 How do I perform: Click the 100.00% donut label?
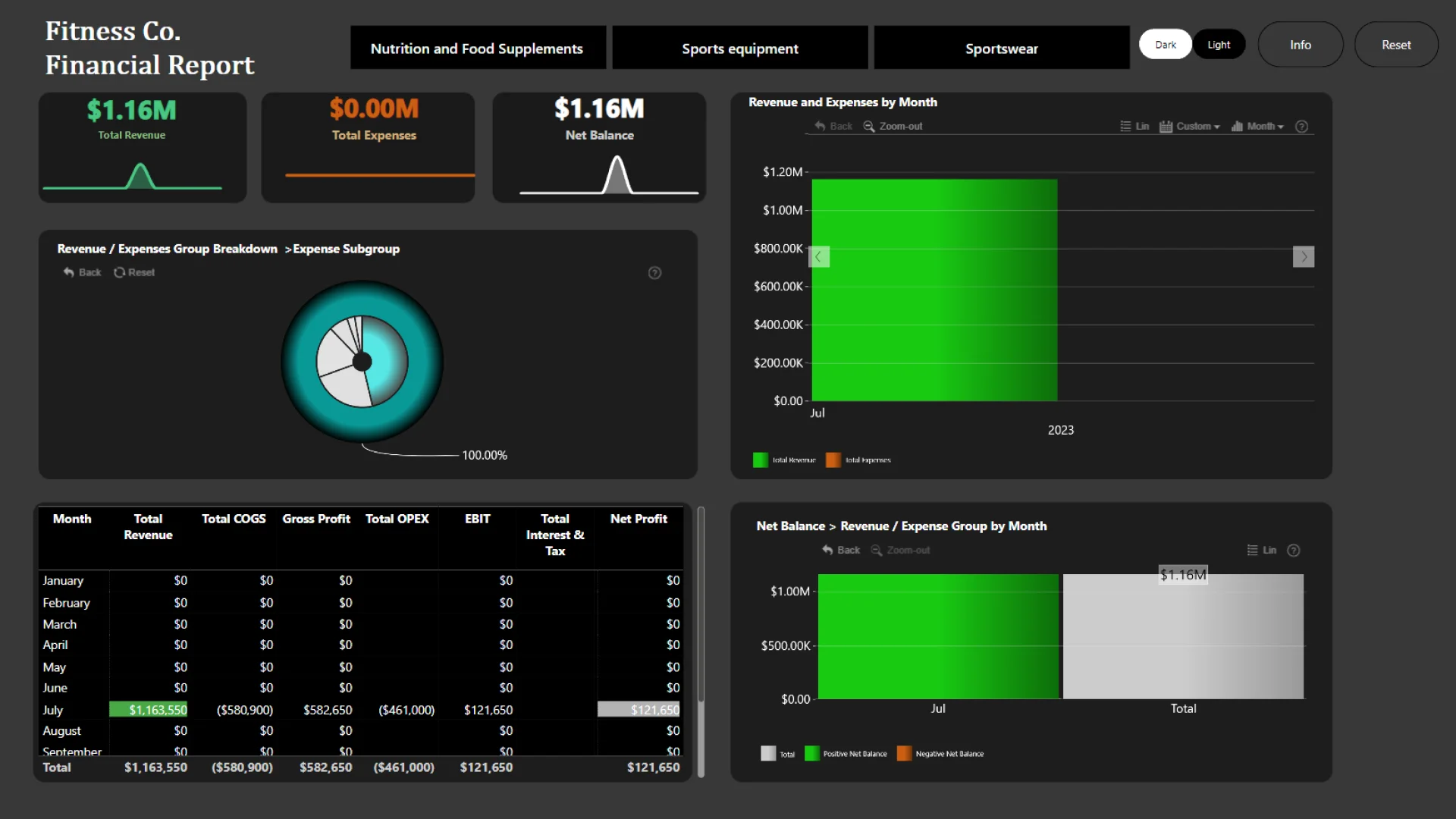coord(485,455)
